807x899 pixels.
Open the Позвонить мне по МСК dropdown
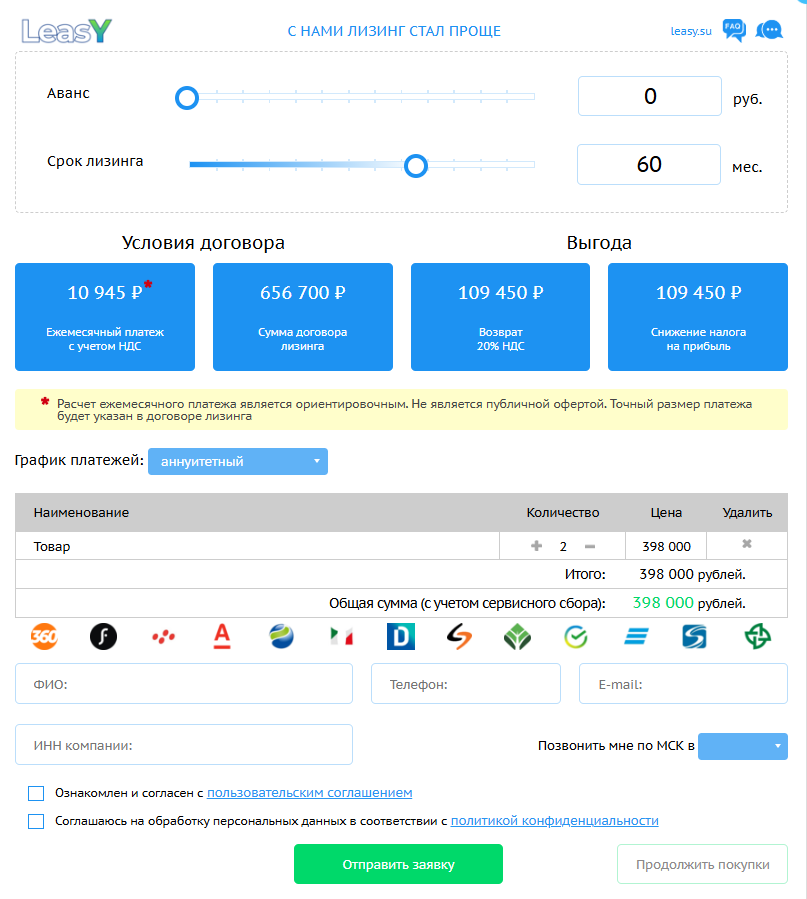point(742,746)
